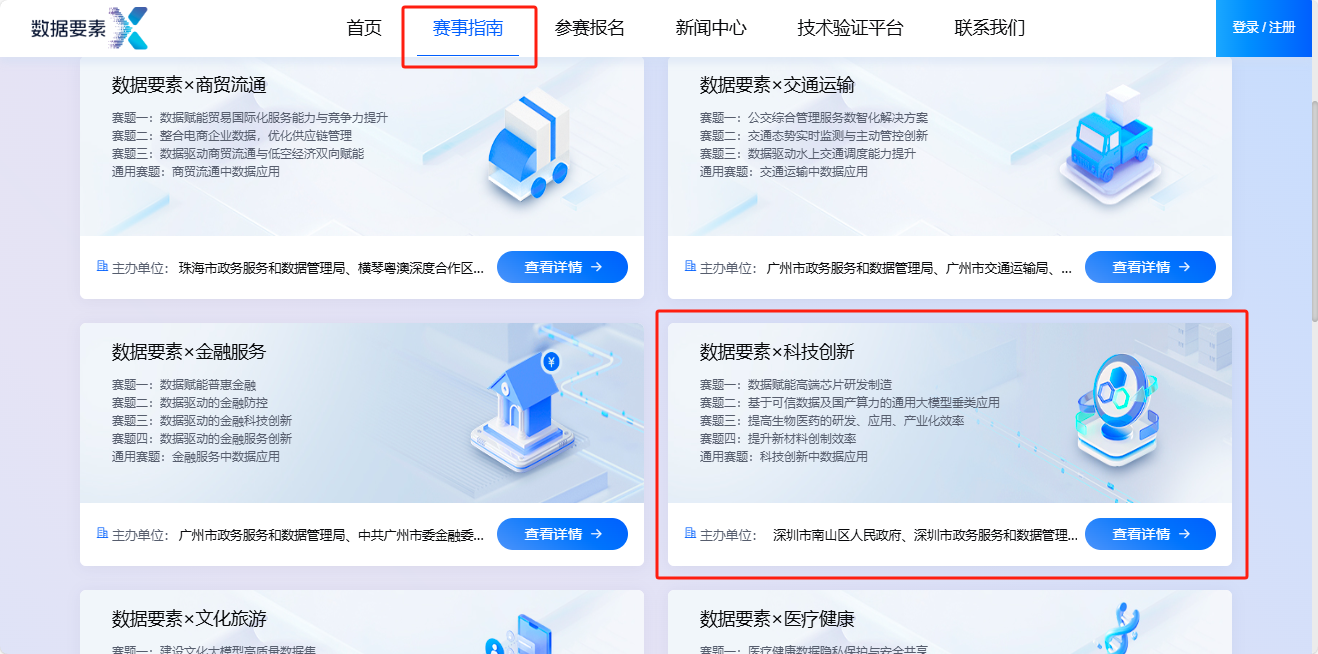Open the 联系我们 page
The height and width of the screenshot is (654, 1318).
[990, 28]
